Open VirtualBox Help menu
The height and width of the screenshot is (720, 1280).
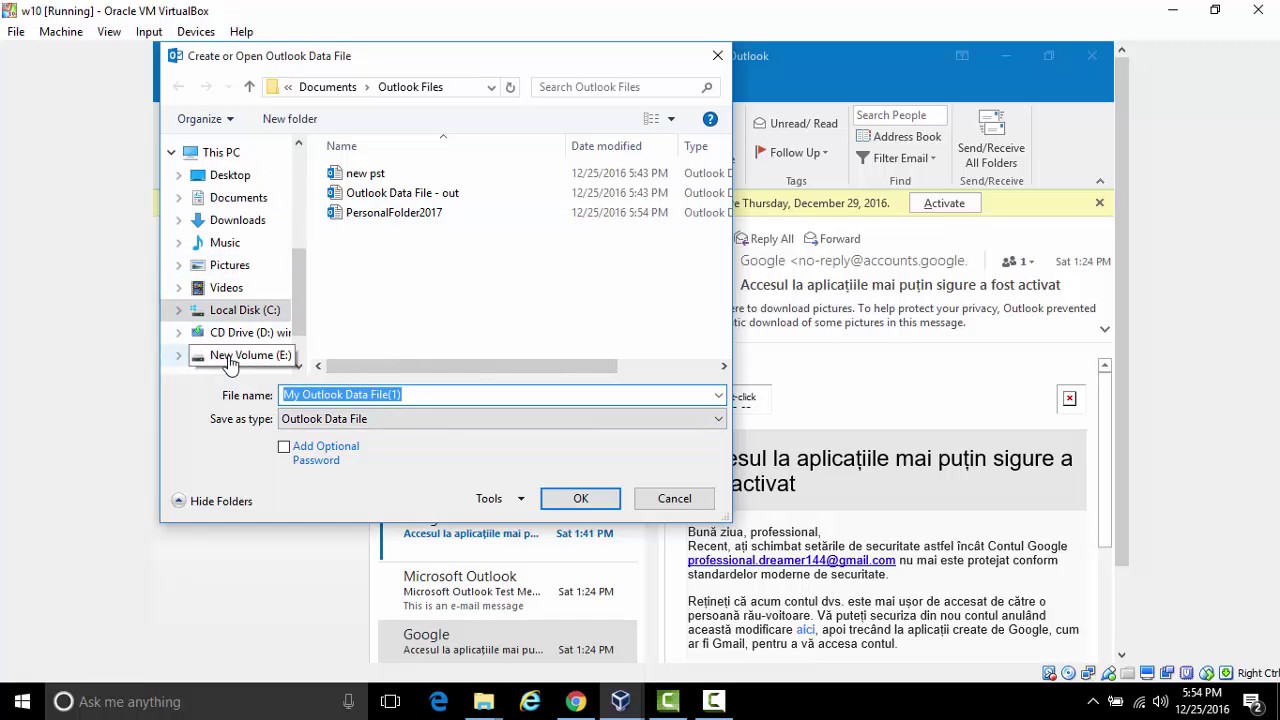(241, 32)
